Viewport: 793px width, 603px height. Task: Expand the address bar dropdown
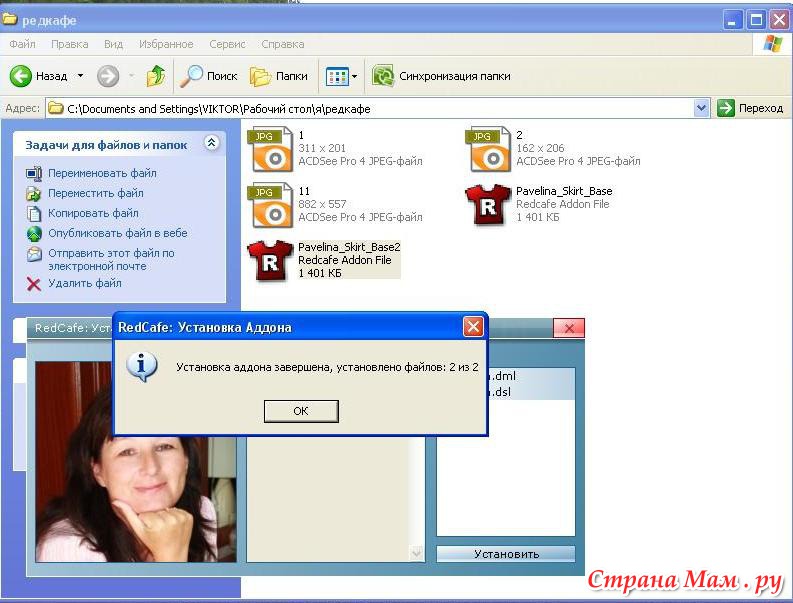point(701,108)
